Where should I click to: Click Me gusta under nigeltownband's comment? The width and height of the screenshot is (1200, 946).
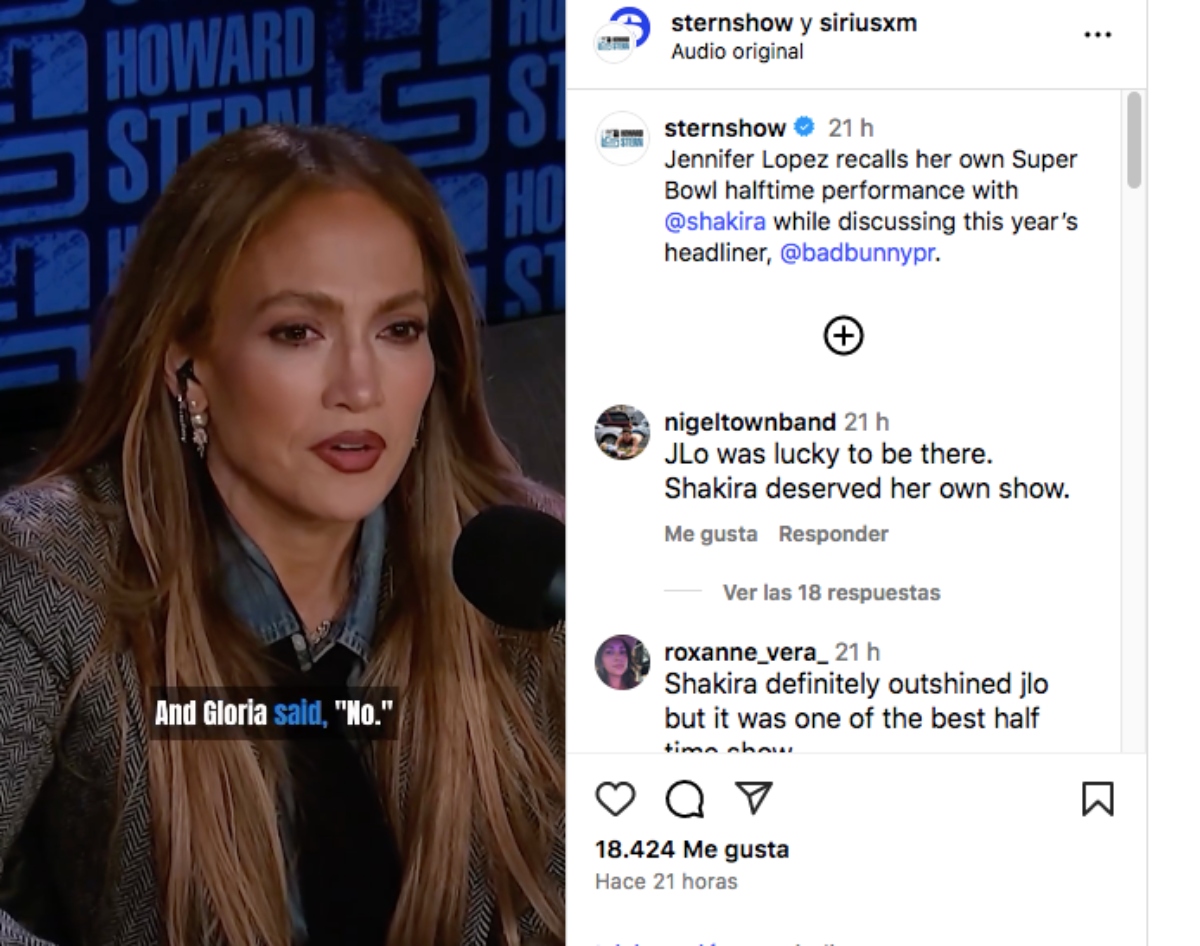click(711, 534)
